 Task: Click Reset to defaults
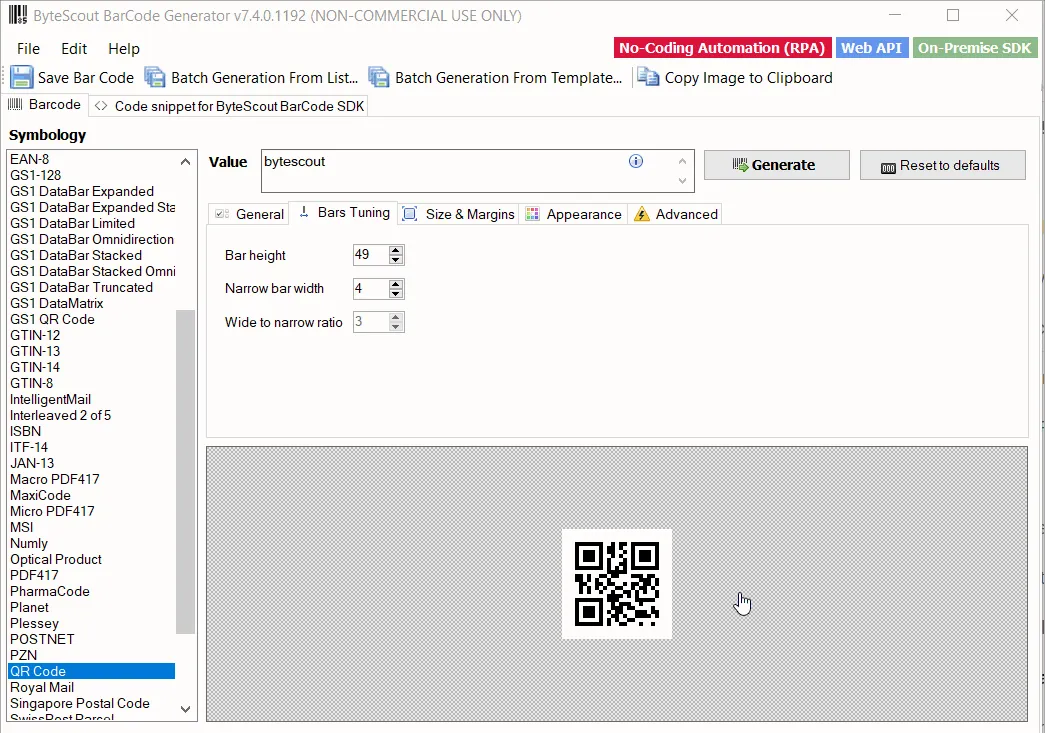(942, 164)
